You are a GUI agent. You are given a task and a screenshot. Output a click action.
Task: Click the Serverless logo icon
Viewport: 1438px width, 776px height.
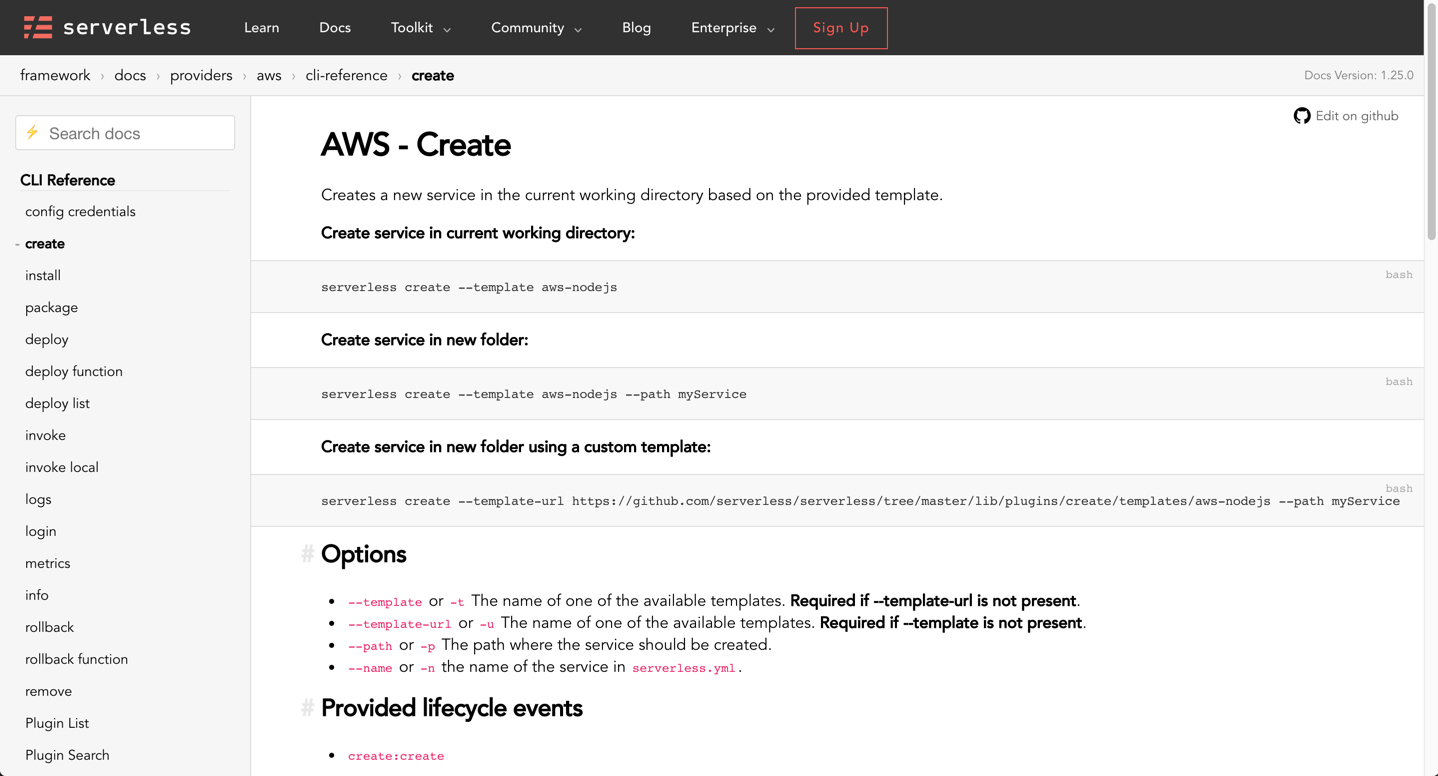pyautogui.click(x=38, y=28)
